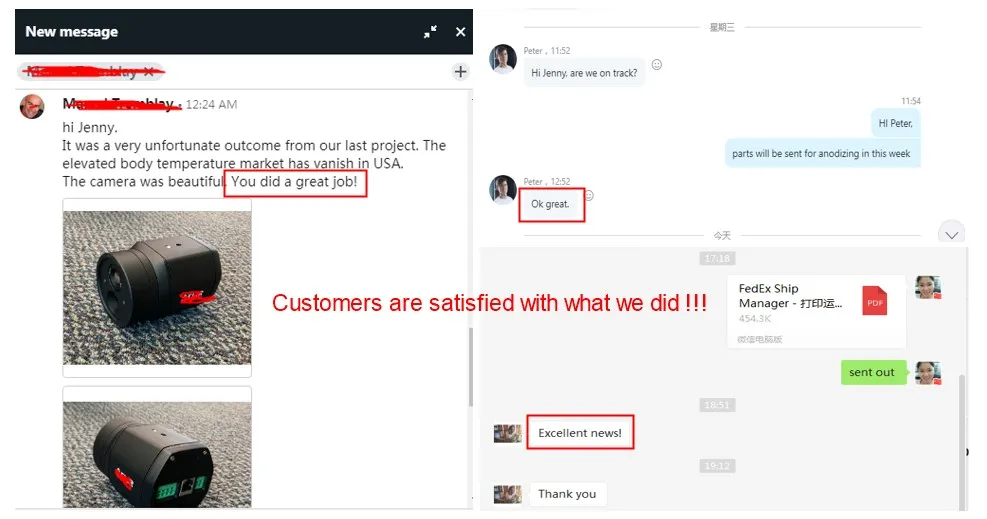987x519 pixels.
Task: Click Peter's avatar at the 11:52 message
Action: (503, 59)
